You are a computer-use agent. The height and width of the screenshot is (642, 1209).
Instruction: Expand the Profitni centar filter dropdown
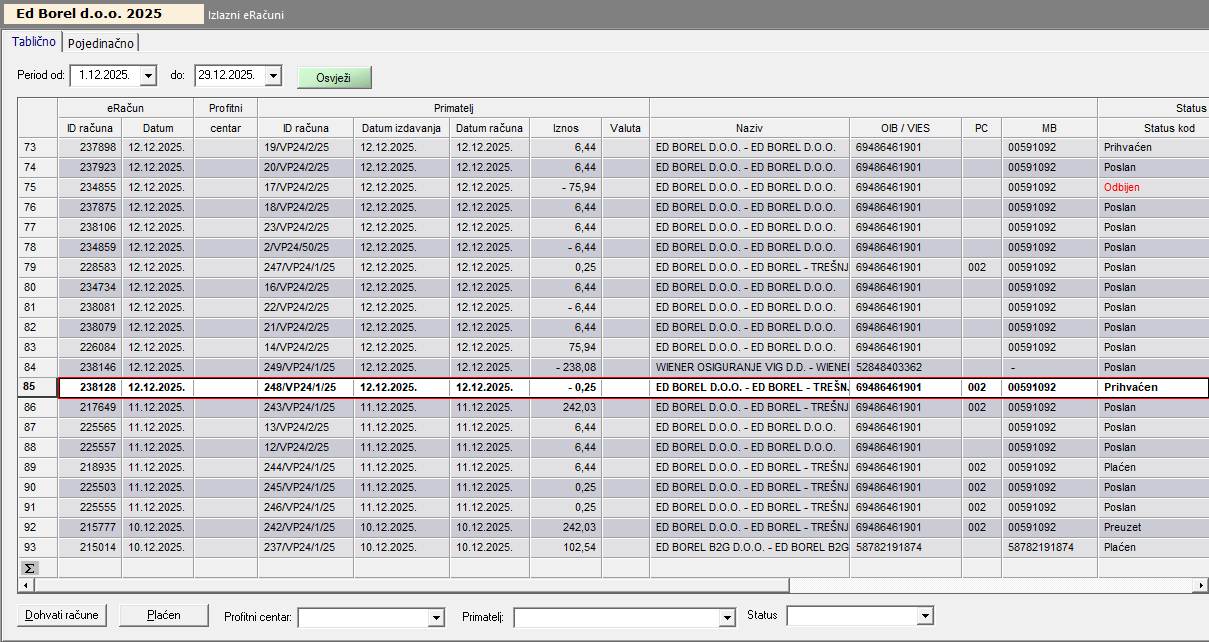tap(435, 618)
